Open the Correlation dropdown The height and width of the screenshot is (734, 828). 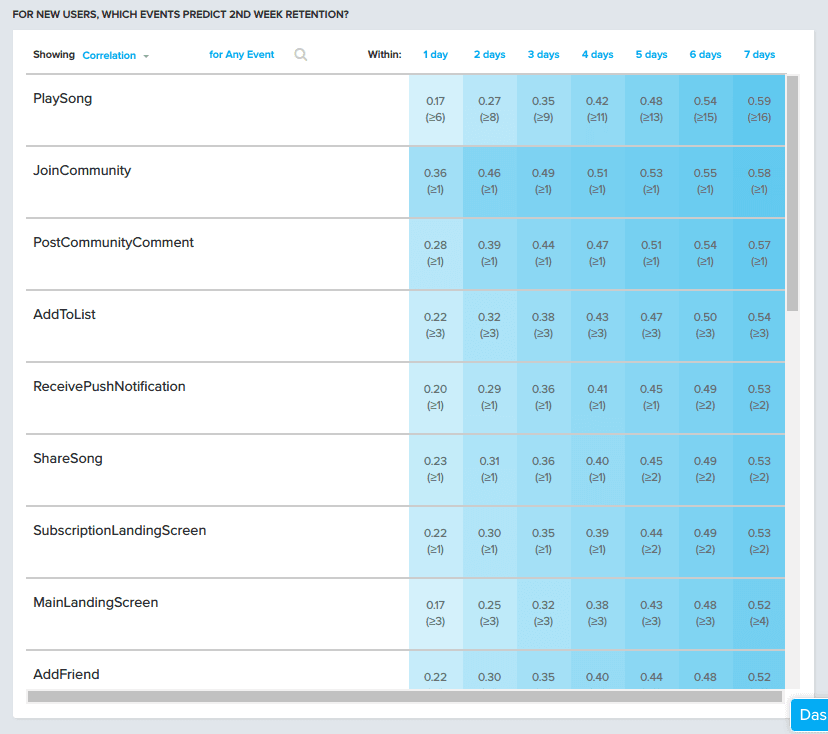(115, 56)
